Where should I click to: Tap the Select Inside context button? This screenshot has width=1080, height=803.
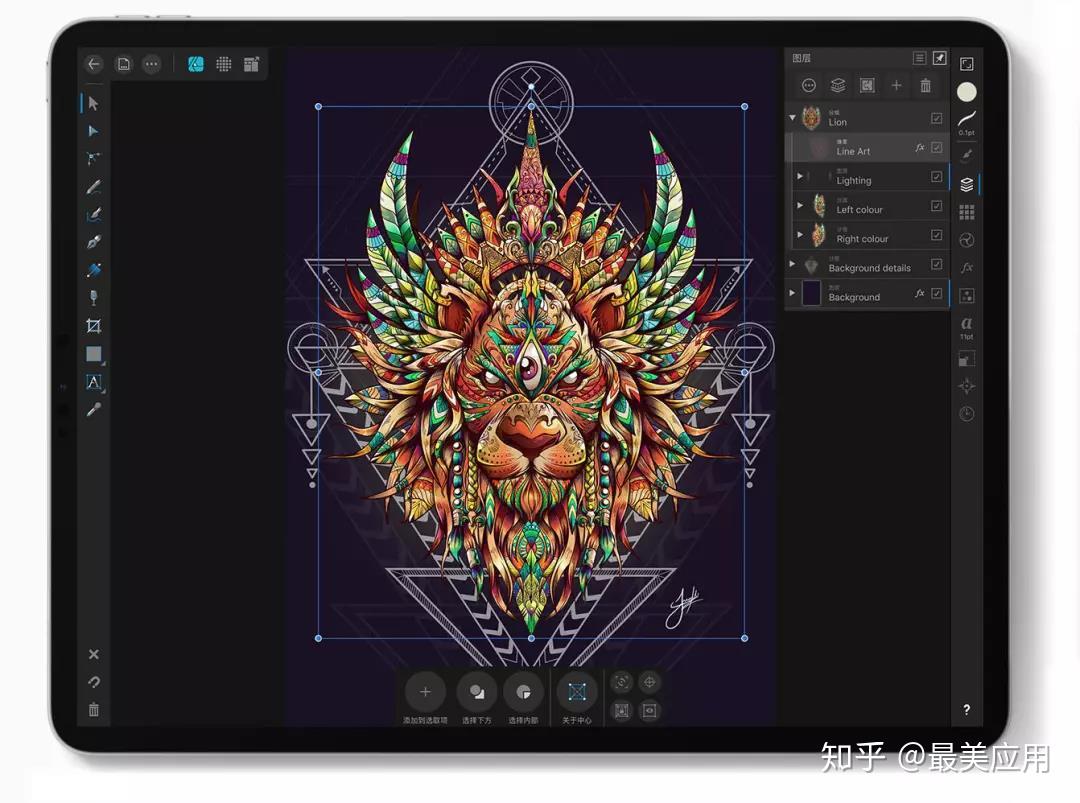tap(523, 692)
